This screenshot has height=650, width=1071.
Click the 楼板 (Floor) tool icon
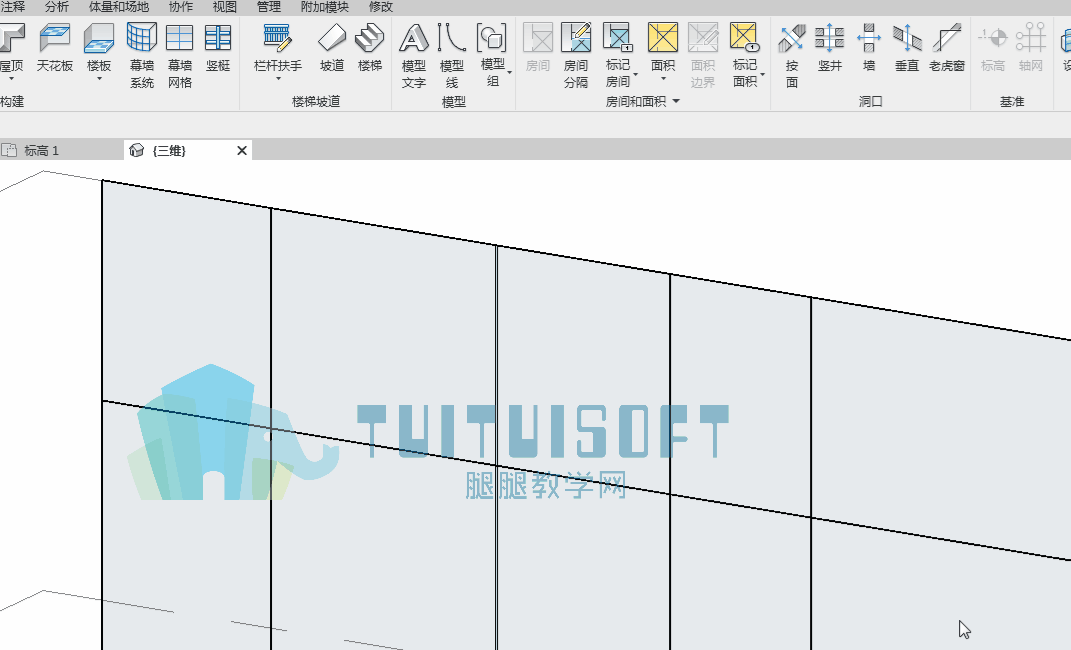click(x=99, y=38)
